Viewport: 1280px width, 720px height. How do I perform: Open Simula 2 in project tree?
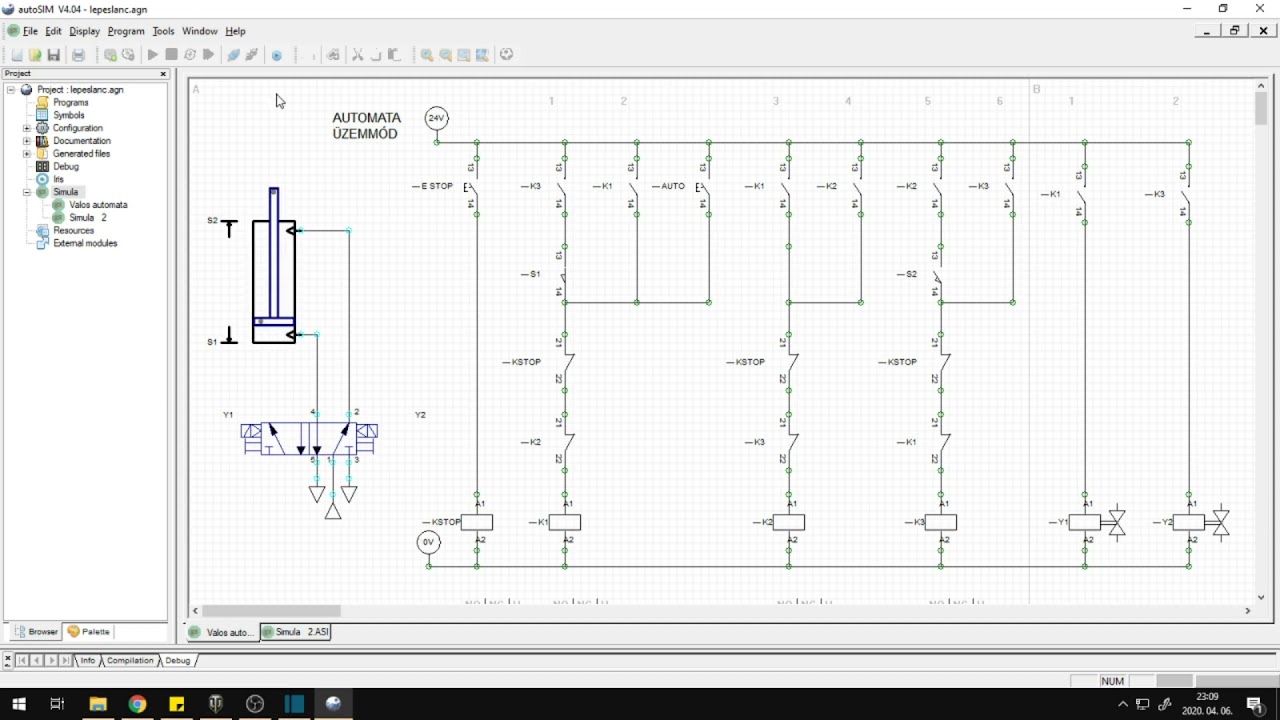pos(87,218)
